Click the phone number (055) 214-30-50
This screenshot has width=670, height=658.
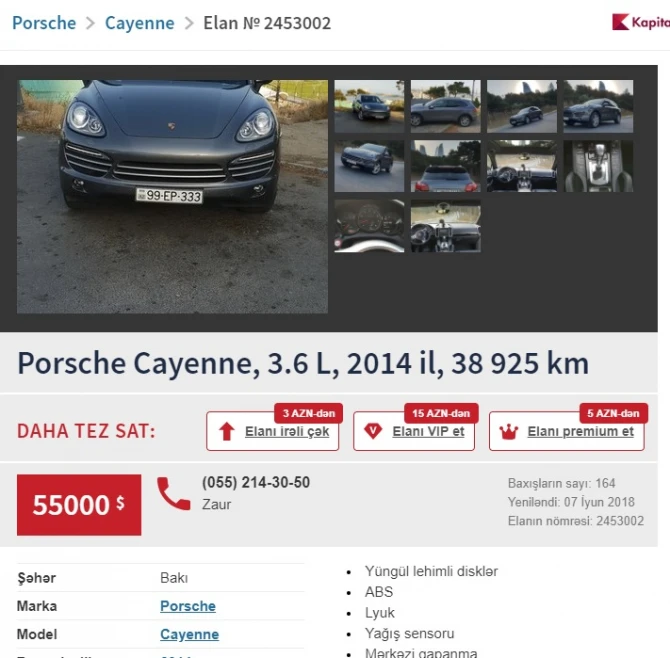tap(256, 482)
